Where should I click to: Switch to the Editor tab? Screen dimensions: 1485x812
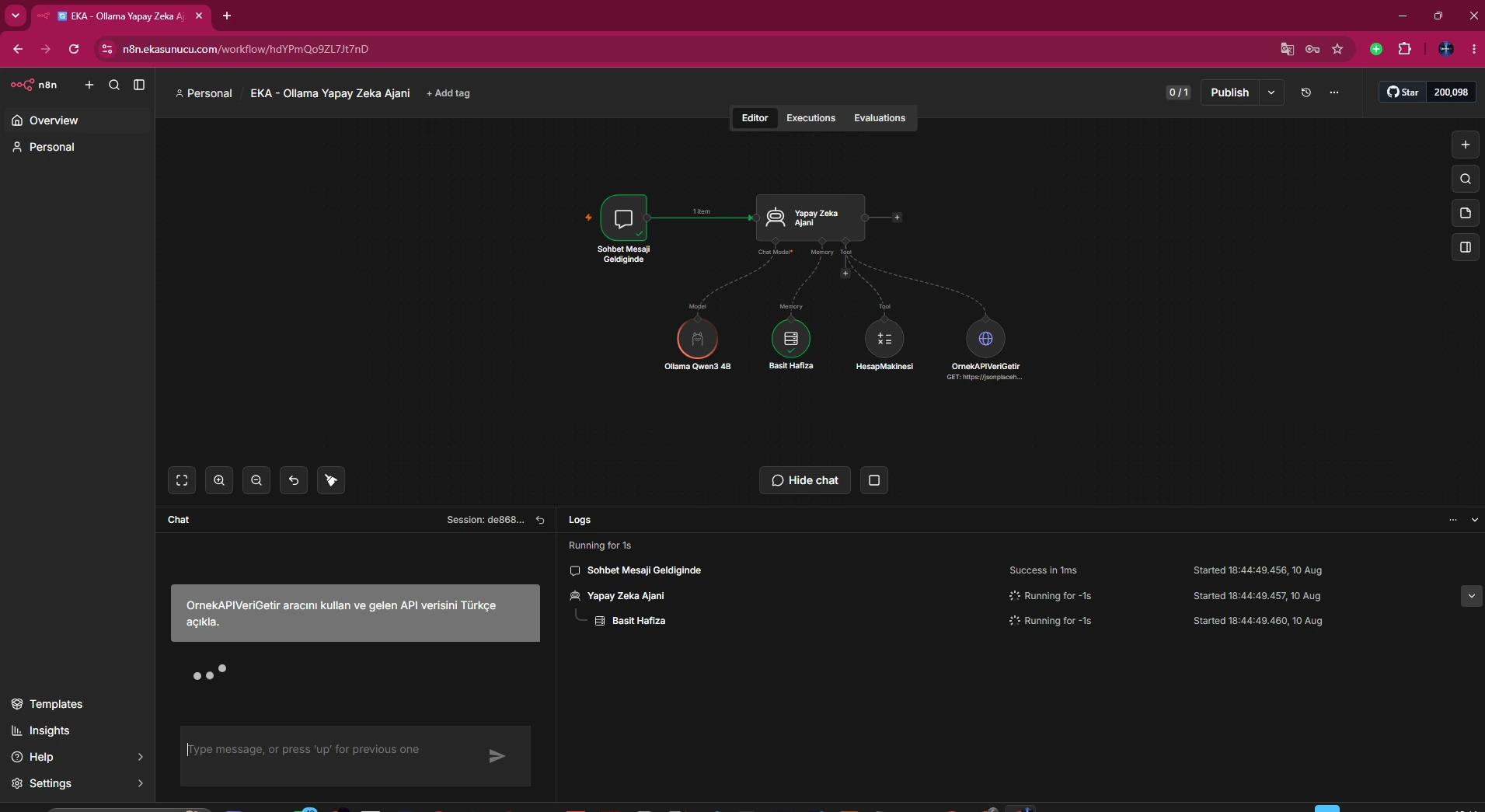[x=755, y=118]
